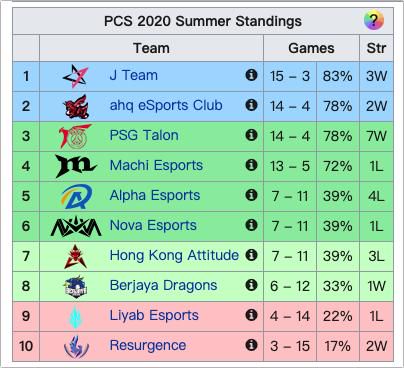Open info icon for J Team
Screen dimensions: 404x368
coord(251,75)
